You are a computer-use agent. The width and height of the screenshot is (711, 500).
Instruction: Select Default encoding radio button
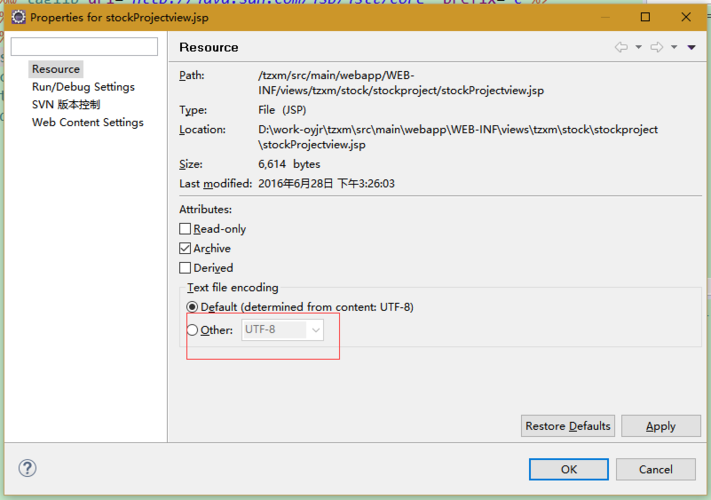(192, 307)
